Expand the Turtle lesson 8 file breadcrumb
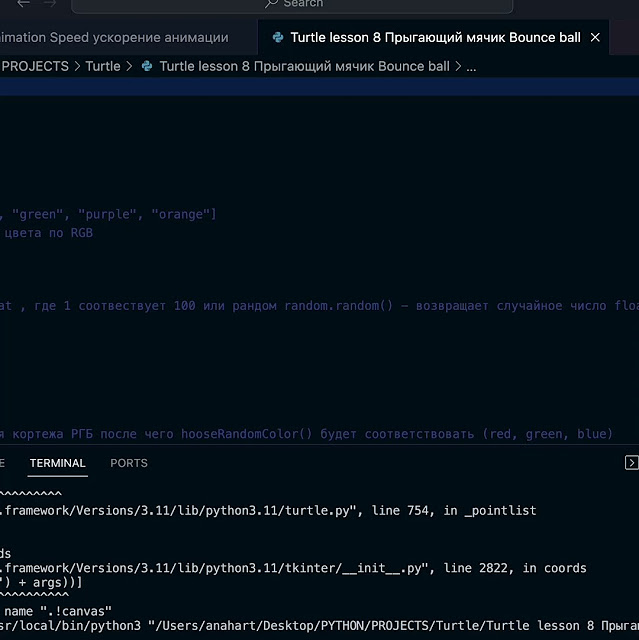The image size is (639, 640). coord(304,67)
